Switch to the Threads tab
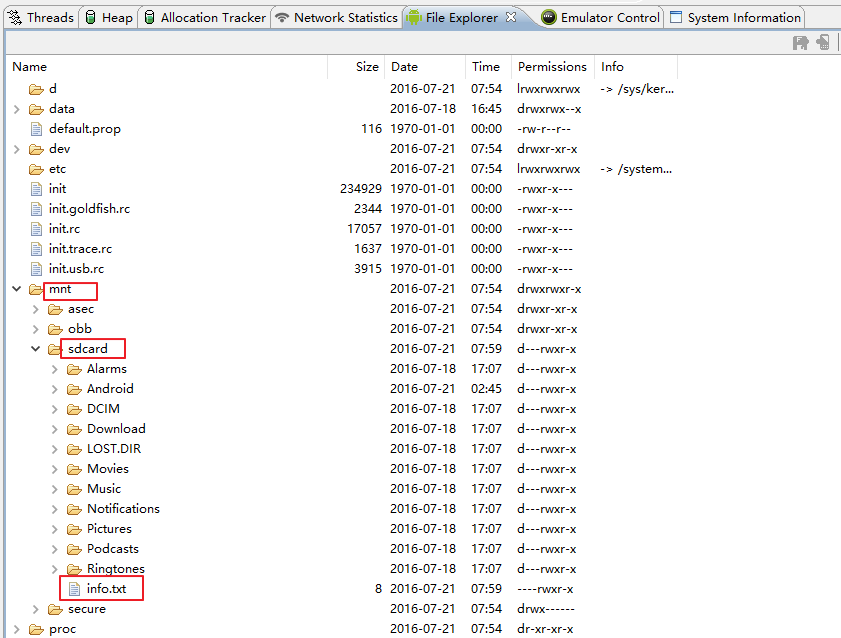The height and width of the screenshot is (638, 841). tap(41, 18)
